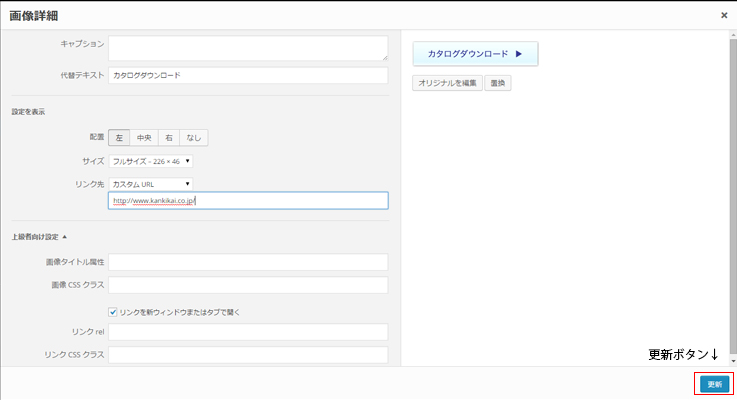Select なし alignment option
Image resolution: width=737 pixels, height=400 pixels.
click(x=194, y=138)
